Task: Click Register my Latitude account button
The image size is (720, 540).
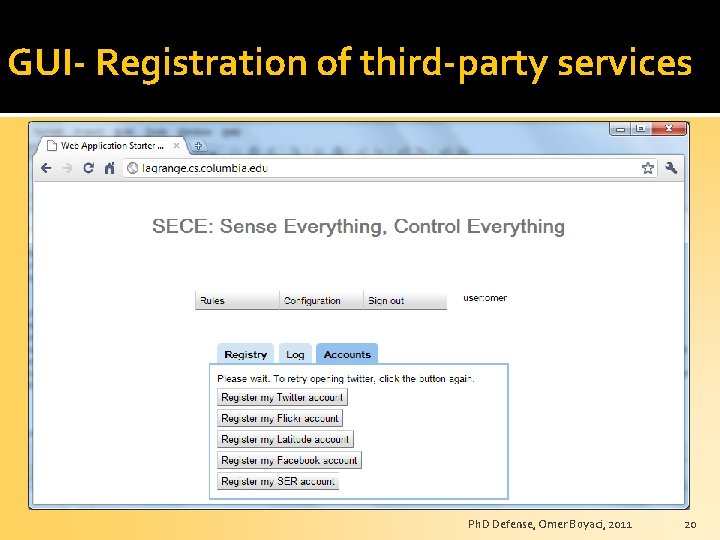Action: tap(285, 439)
